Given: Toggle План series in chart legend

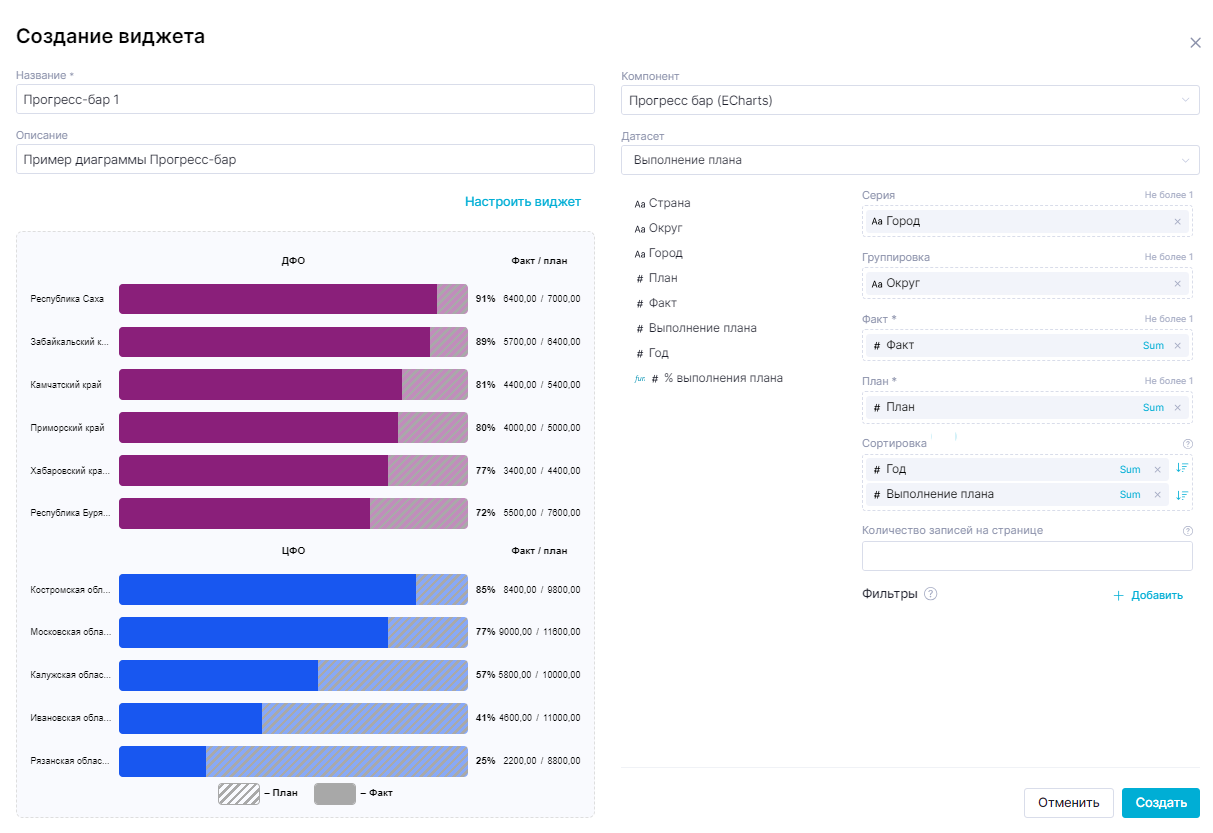Looking at the screenshot, I should coord(257,793).
